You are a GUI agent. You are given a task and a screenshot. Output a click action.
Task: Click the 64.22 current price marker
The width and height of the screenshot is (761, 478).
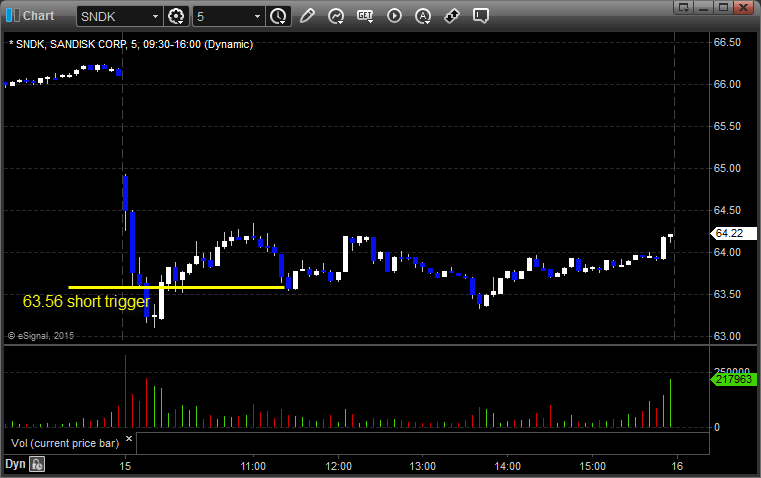pos(733,233)
